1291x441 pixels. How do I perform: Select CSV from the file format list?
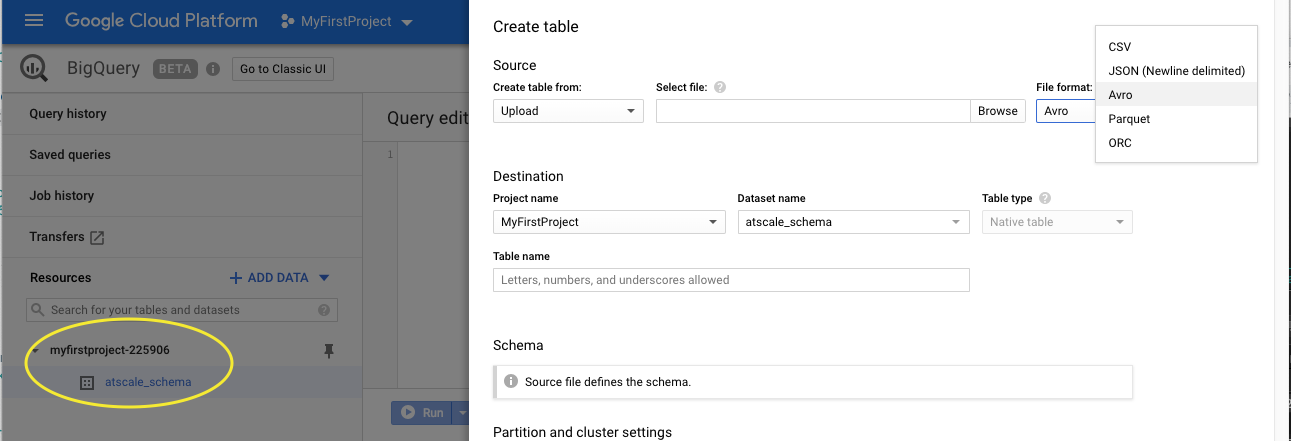tap(1120, 47)
